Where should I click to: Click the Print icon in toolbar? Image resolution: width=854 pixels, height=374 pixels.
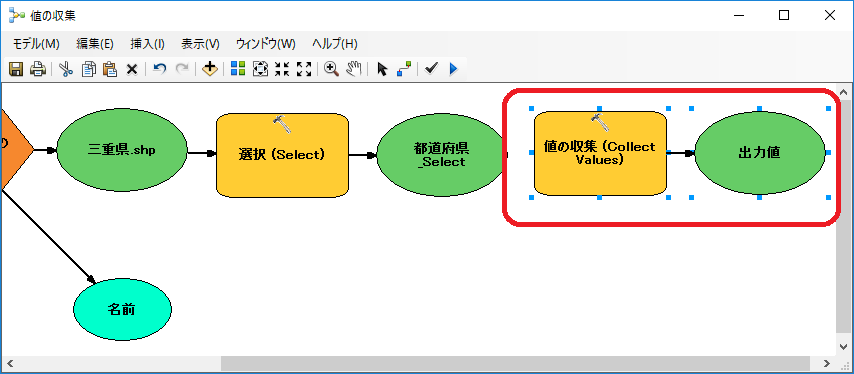pyautogui.click(x=38, y=69)
